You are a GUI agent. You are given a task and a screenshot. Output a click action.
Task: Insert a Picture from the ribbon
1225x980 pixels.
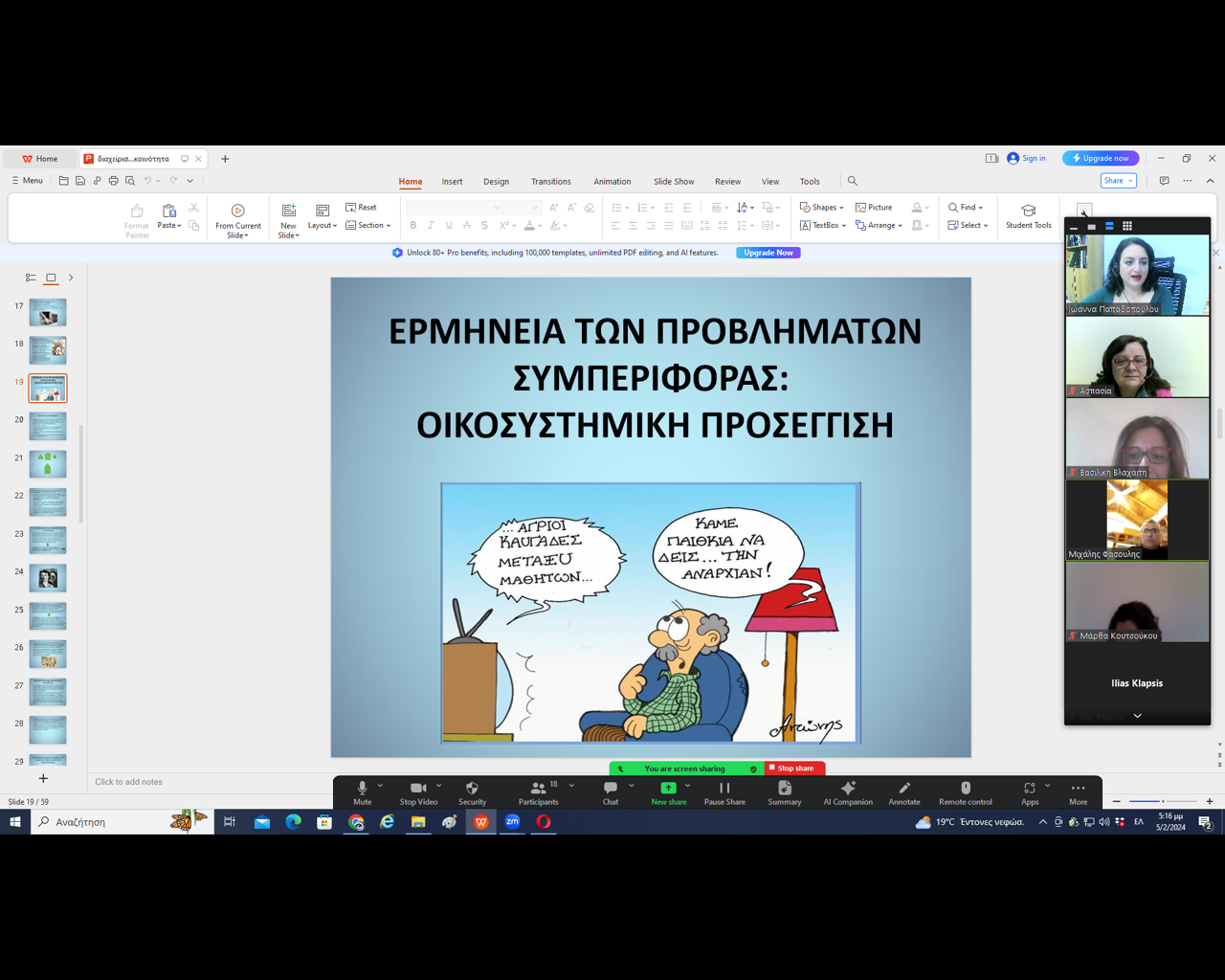pos(874,208)
